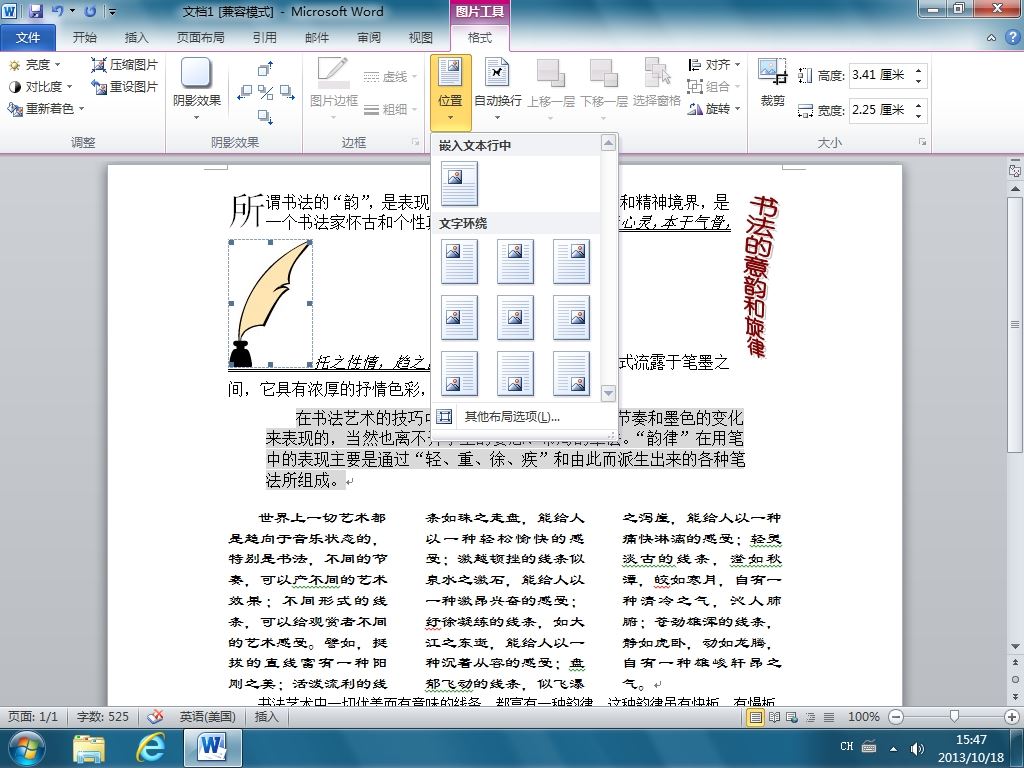This screenshot has width=1024, height=768.
Task: Switch to the Page Layout tab
Action: tap(200, 38)
